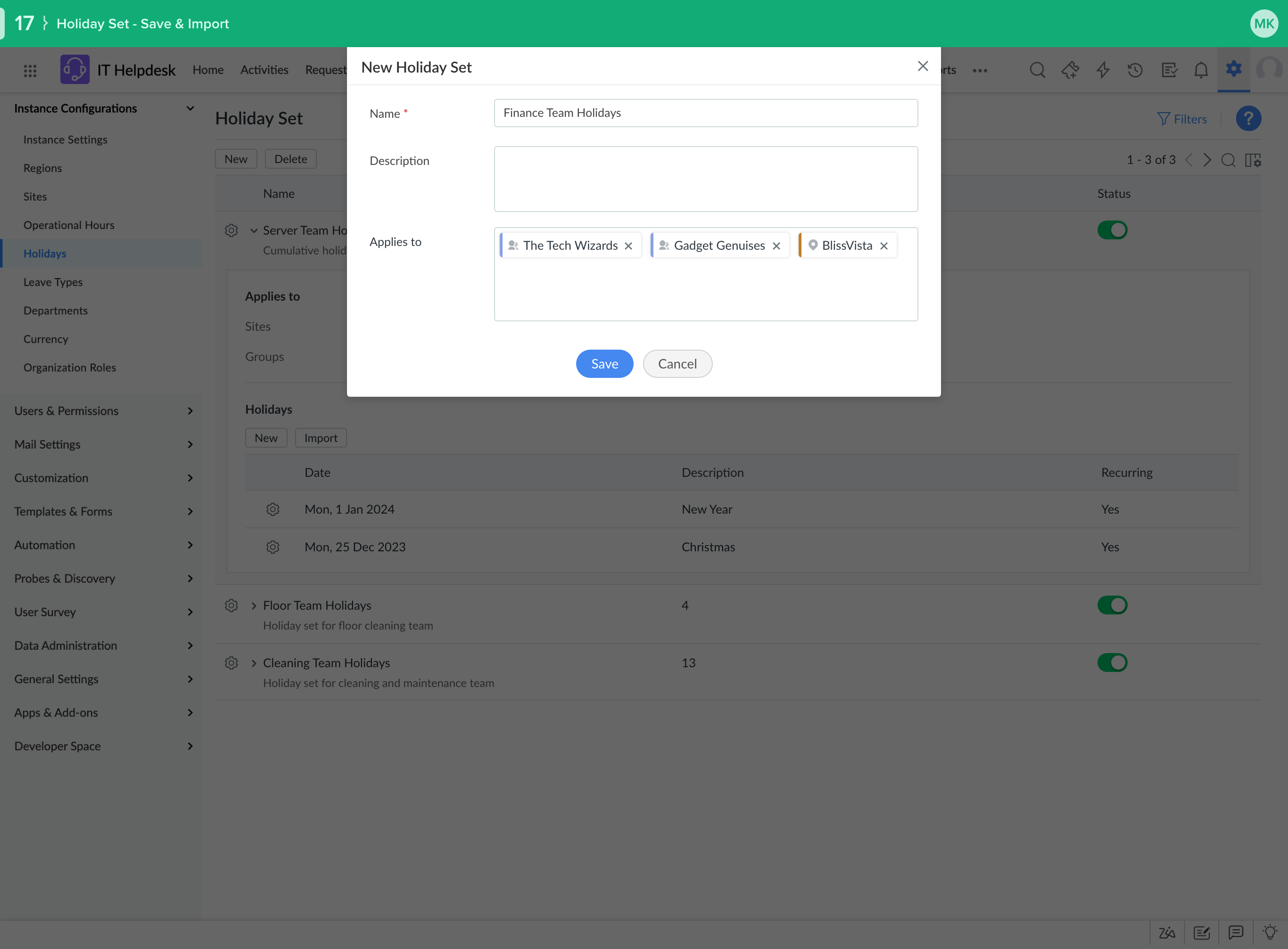1288x949 pixels.
Task: Search within the holiday set list
Action: pos(1228,160)
